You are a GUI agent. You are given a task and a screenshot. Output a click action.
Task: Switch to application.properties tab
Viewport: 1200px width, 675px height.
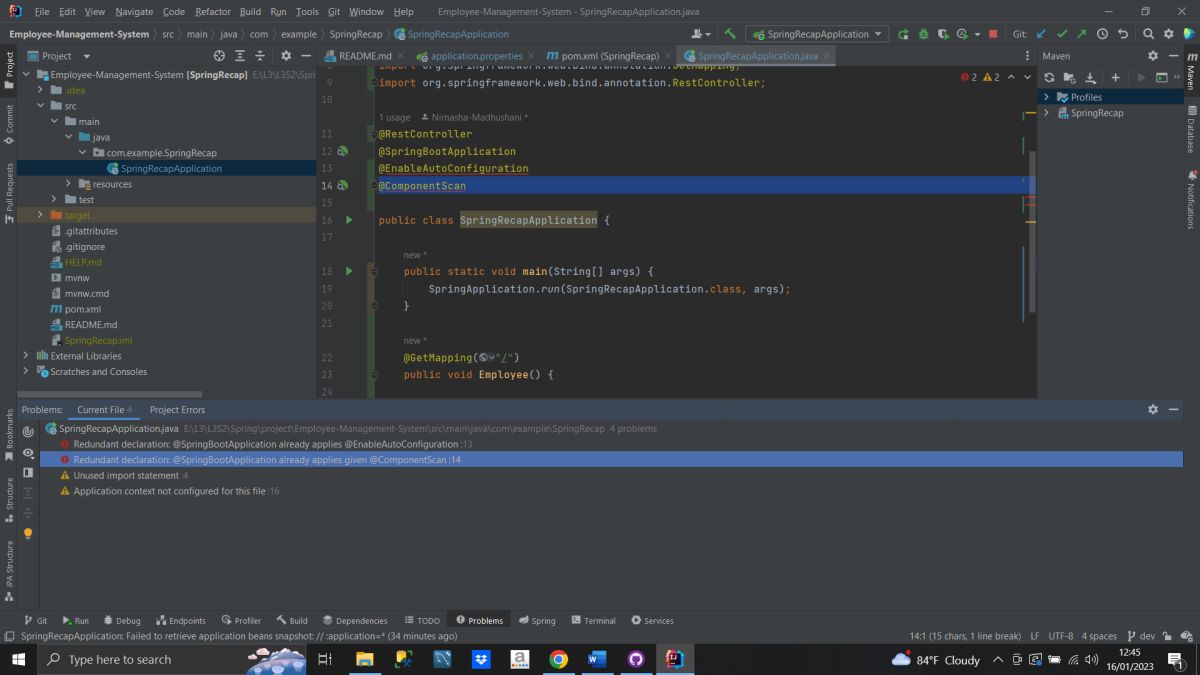tap(475, 56)
